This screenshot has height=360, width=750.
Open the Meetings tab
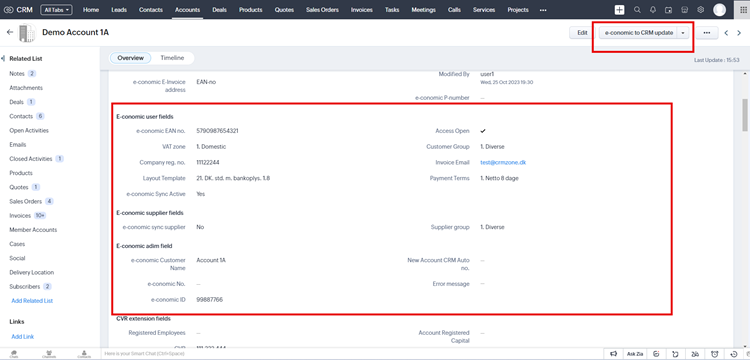click(424, 10)
